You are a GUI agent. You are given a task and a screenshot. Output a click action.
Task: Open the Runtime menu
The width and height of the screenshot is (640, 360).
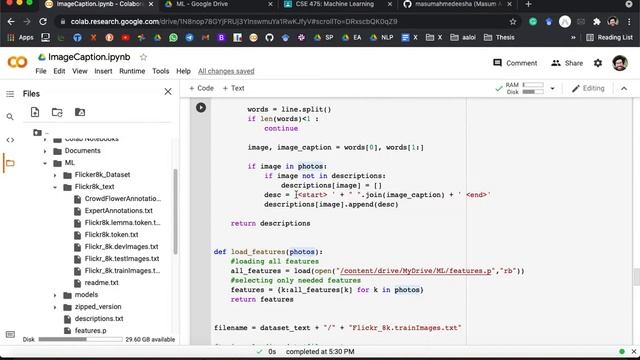[132, 71]
